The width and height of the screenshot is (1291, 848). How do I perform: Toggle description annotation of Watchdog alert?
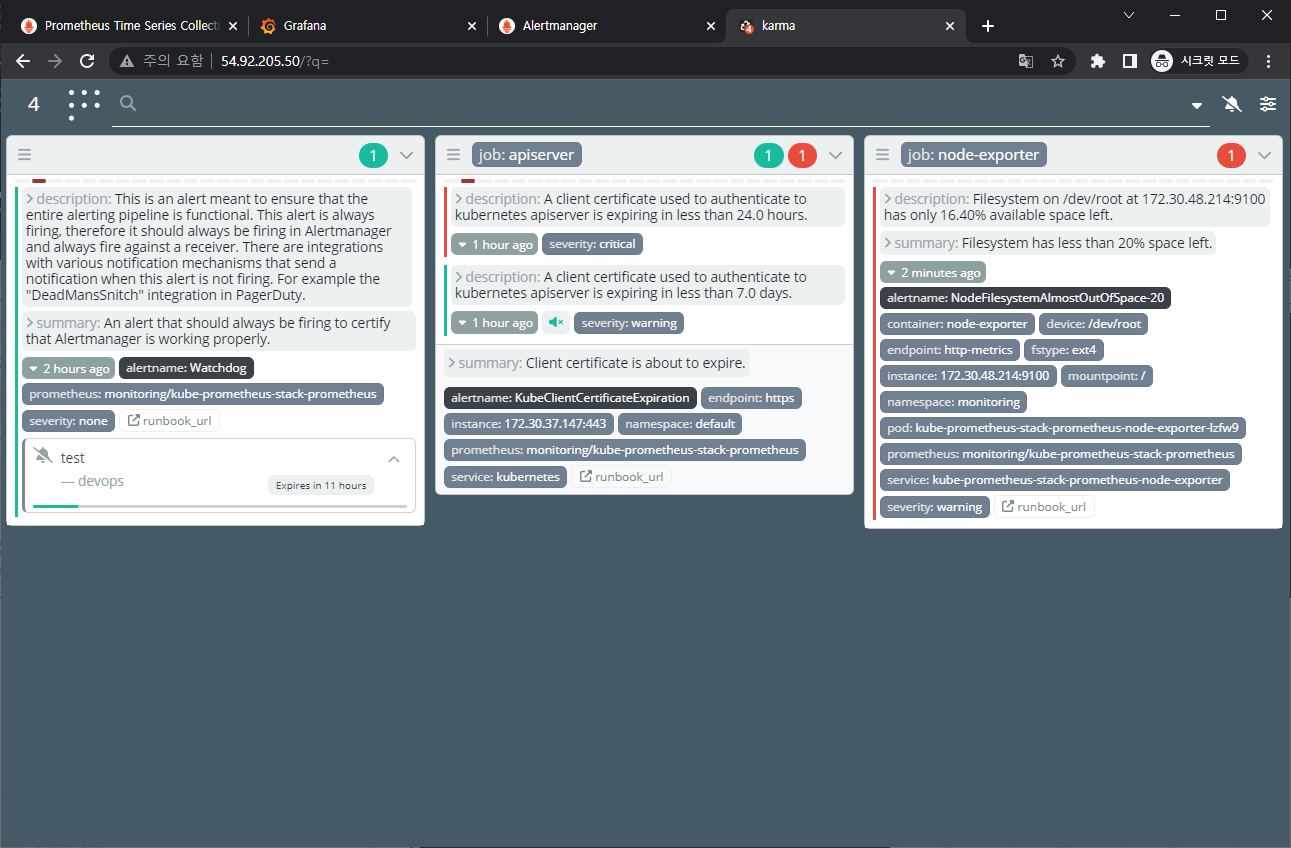pos(217,247)
